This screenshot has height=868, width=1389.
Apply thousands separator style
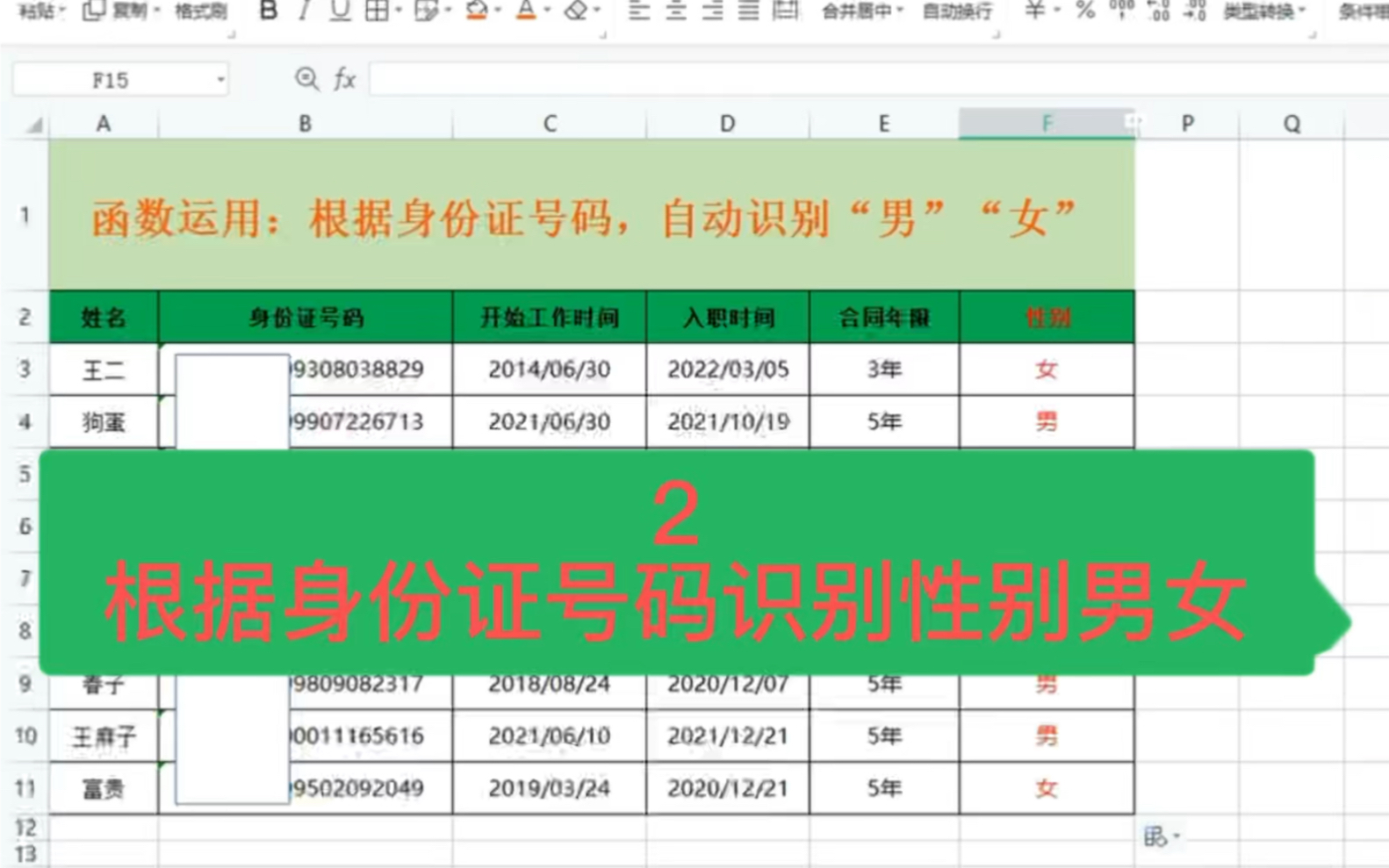point(1121,11)
